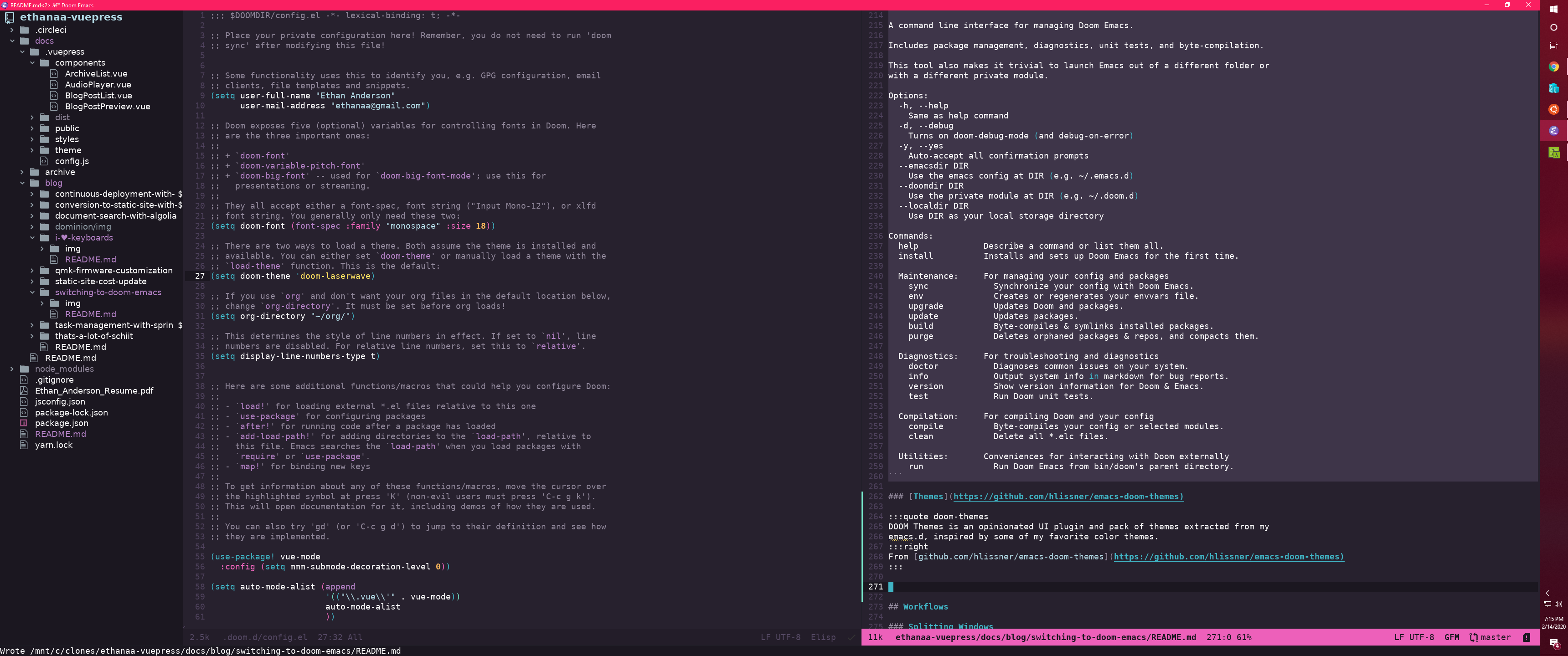This screenshot has height=656, width=1568.
Task: Click the '## Workflows' heading line
Action: click(918, 607)
